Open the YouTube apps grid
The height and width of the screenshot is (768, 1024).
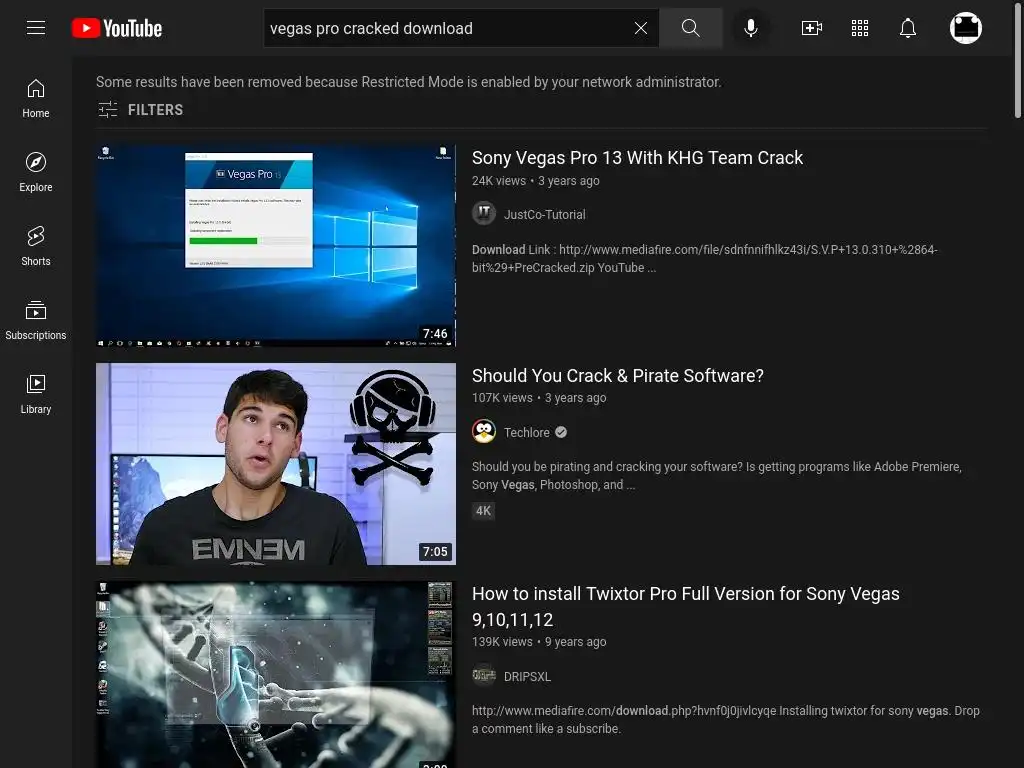pos(860,28)
